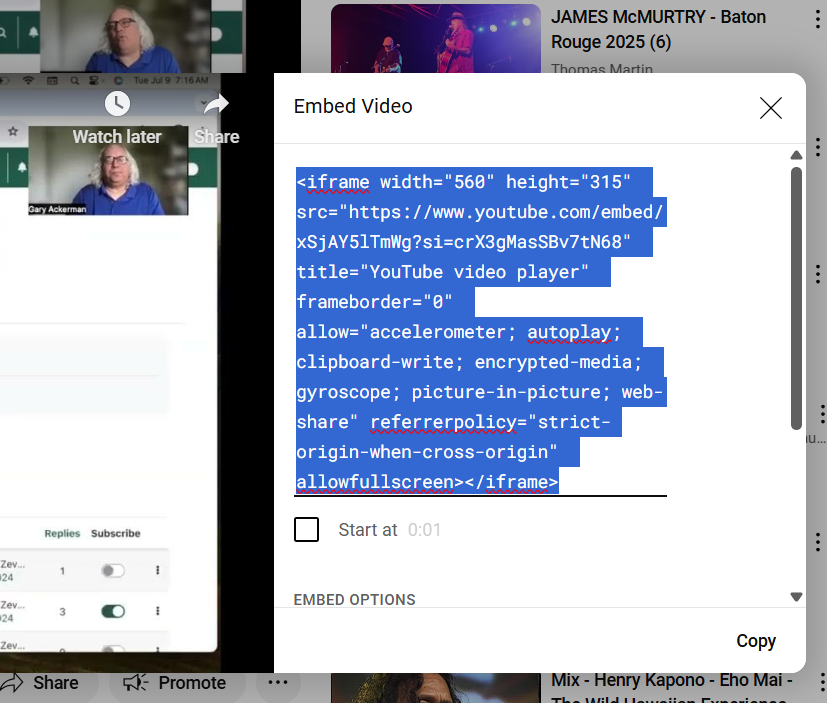Click scrollbar up arrow in embed dialog
Viewport: 827px width, 703px height.
coord(796,155)
